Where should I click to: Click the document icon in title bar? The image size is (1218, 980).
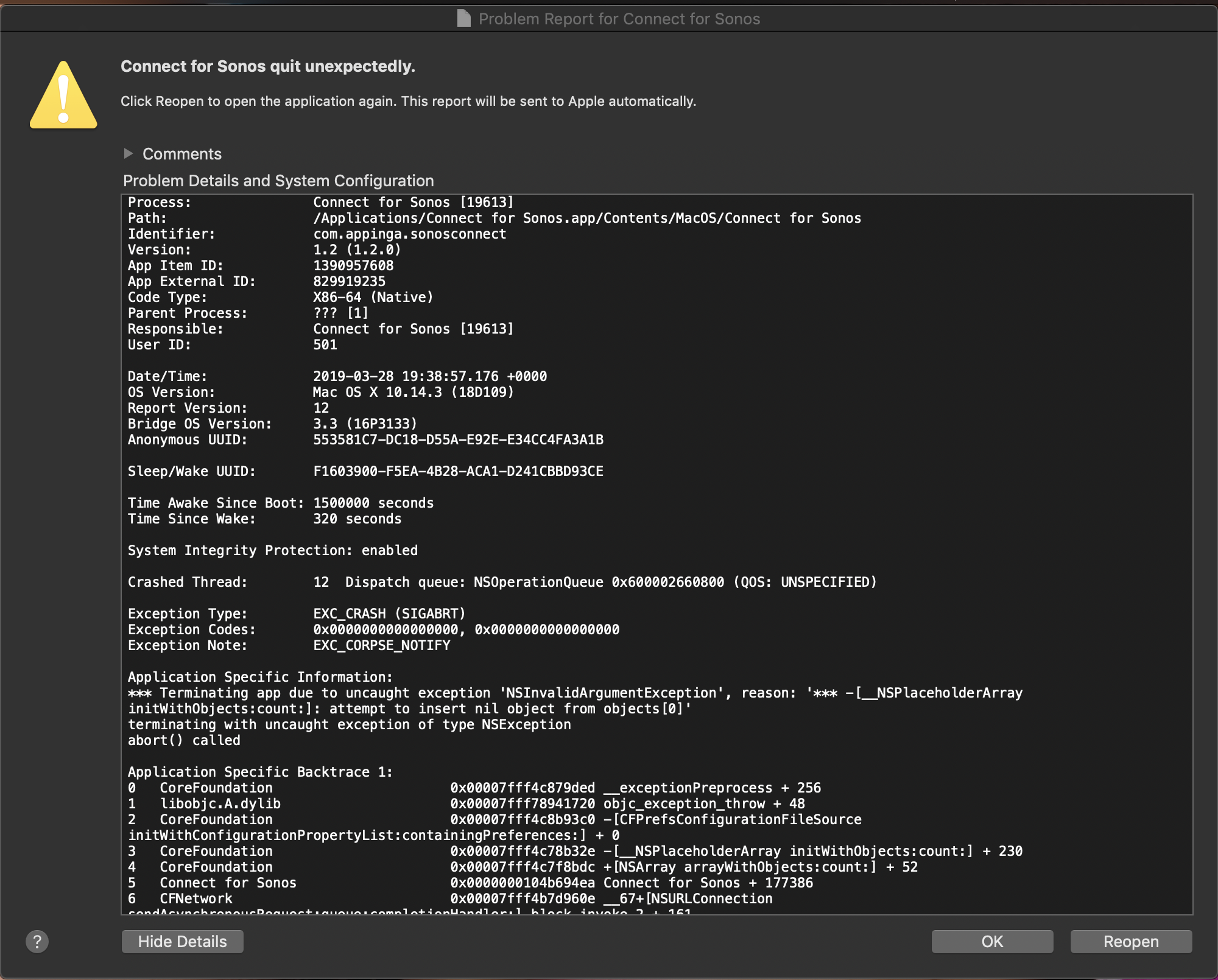click(x=464, y=18)
